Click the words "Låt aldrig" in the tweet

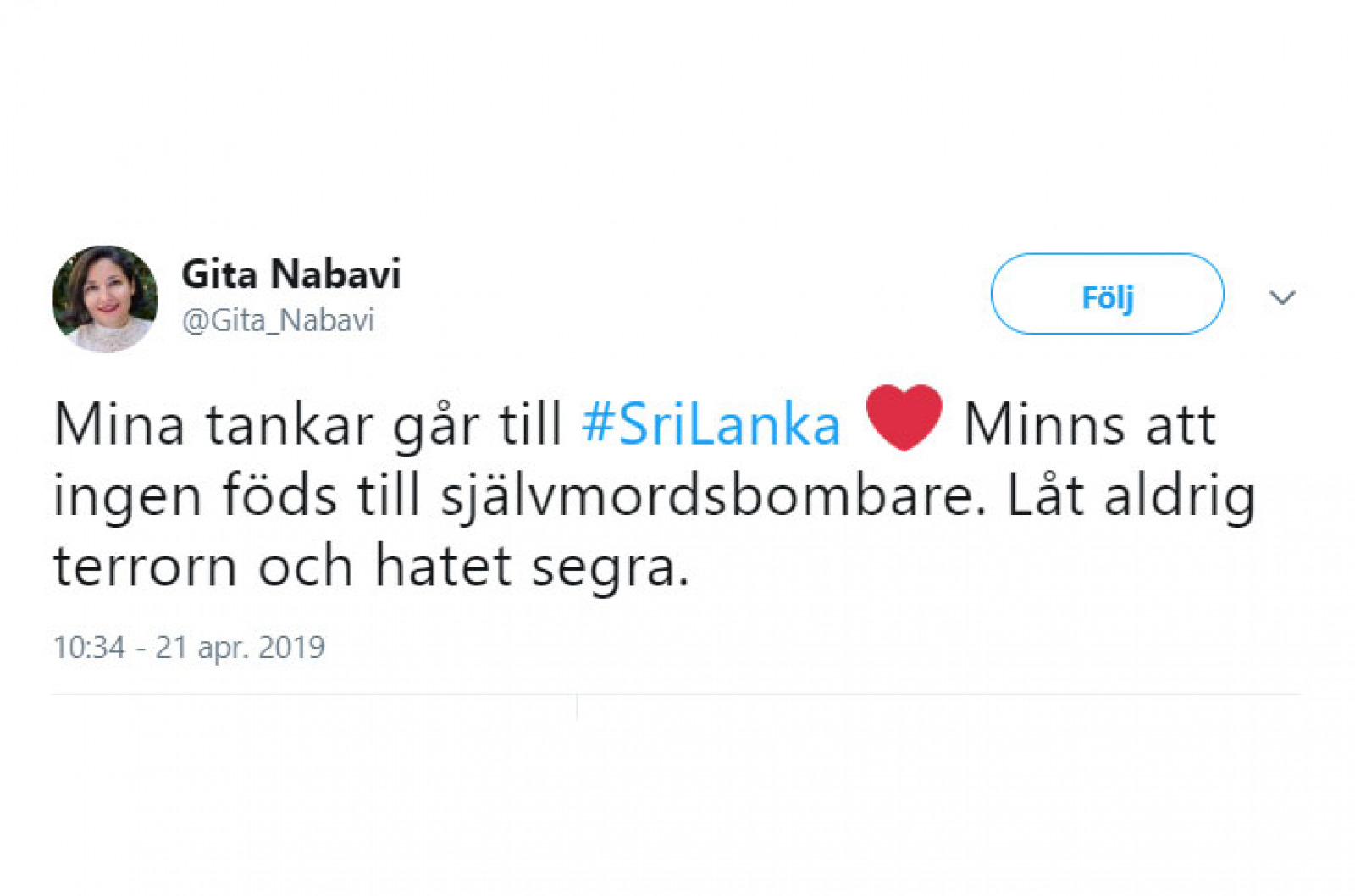(1131, 496)
